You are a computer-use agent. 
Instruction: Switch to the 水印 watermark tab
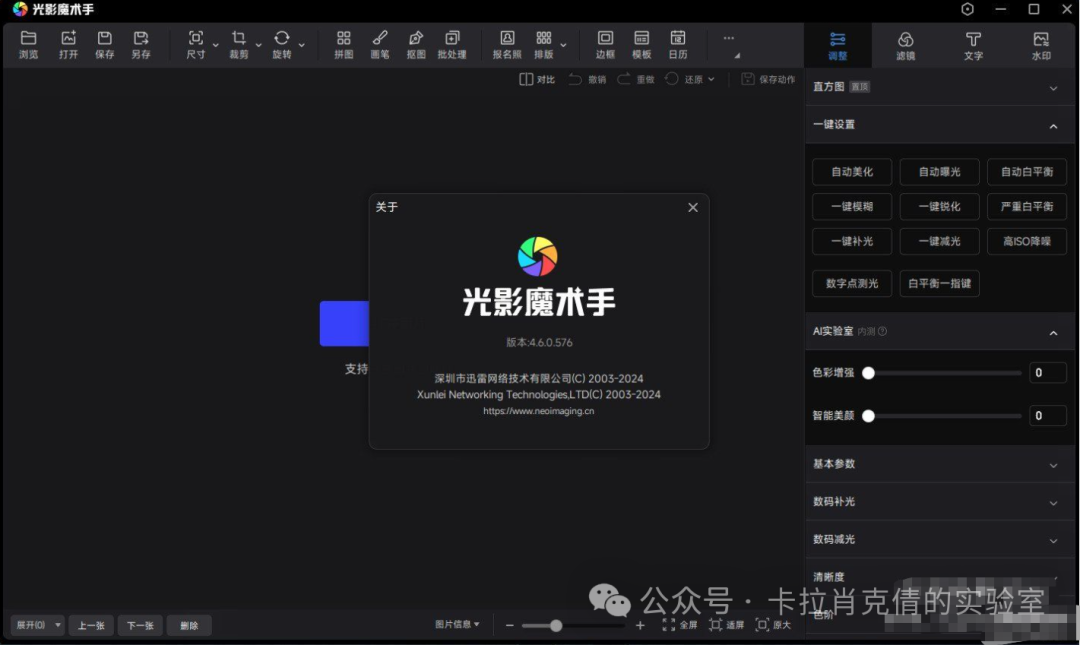click(1041, 45)
